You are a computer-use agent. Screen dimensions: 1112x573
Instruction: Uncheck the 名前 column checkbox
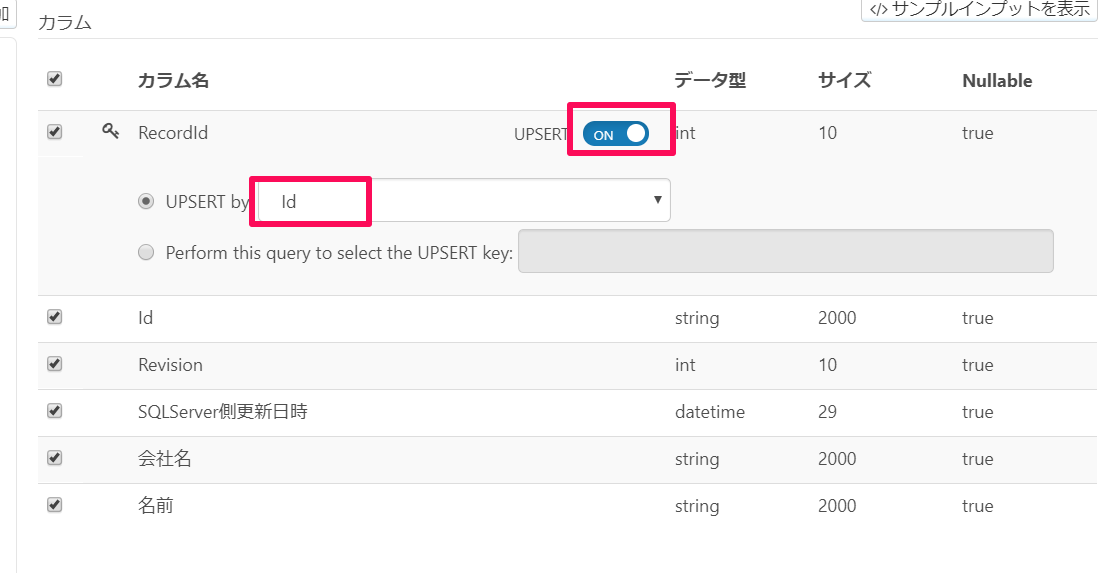(54, 505)
